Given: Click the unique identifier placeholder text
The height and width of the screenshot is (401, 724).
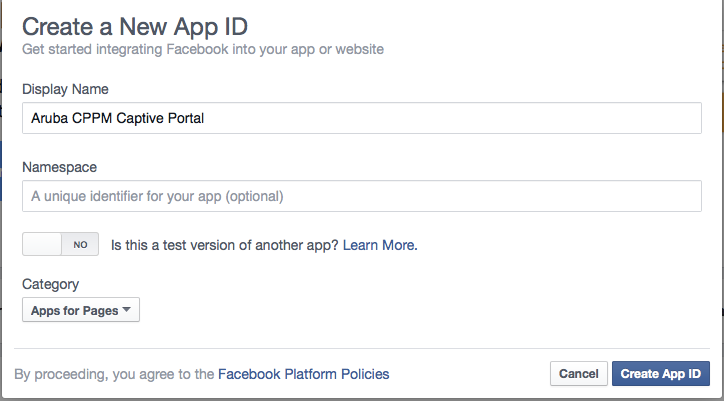Looking at the screenshot, I should tap(157, 196).
